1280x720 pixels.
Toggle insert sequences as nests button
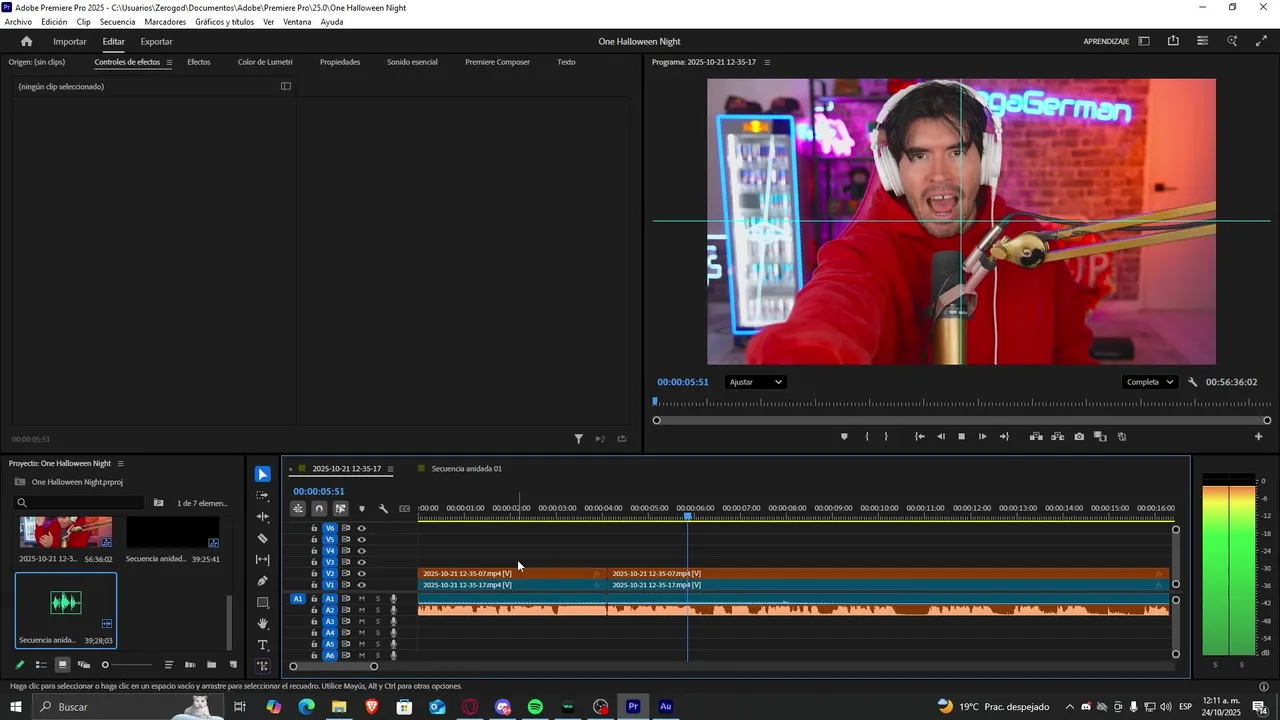pyautogui.click(x=298, y=508)
